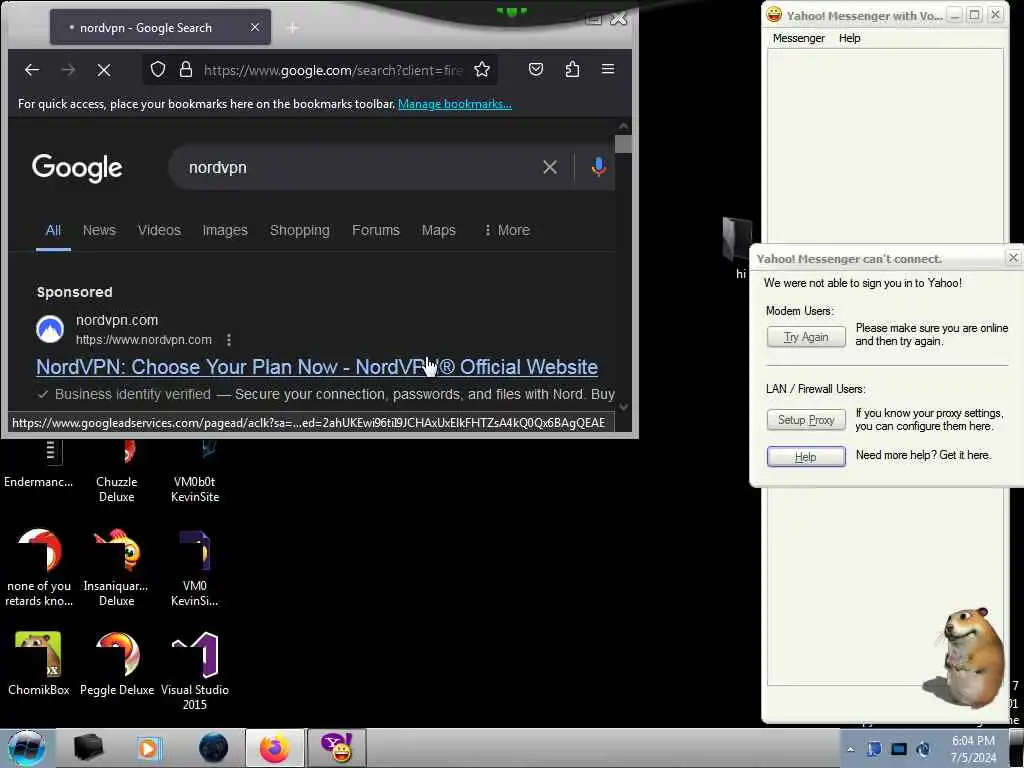Open Peggle Deluxe desktop icon

click(117, 664)
